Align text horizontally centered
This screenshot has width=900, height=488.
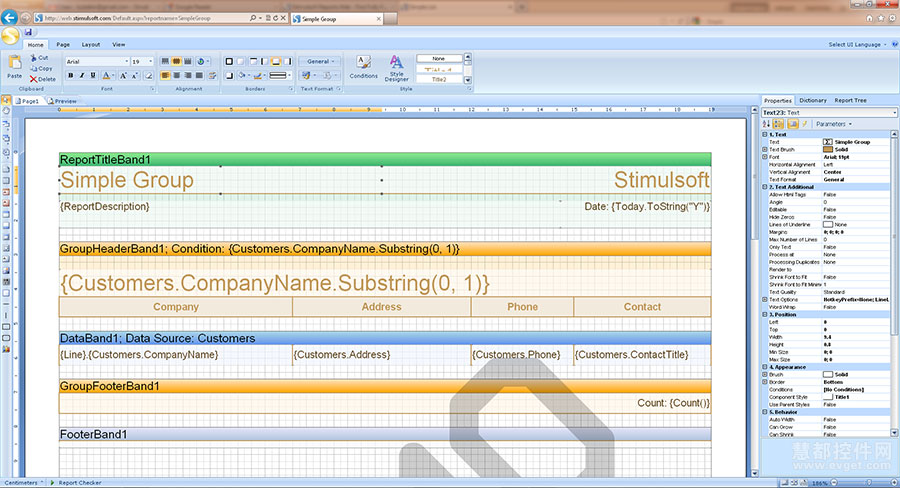177,76
